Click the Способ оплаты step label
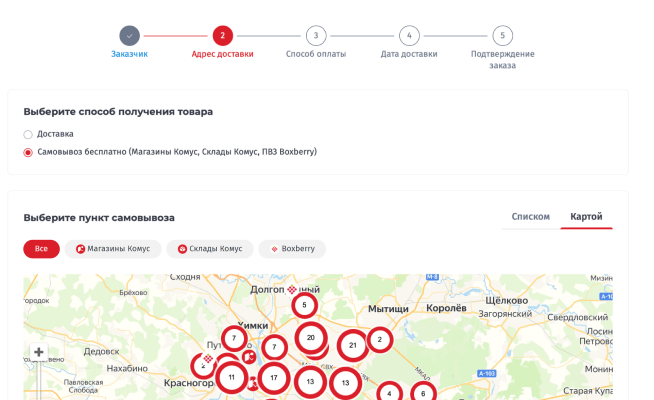 pos(316,54)
